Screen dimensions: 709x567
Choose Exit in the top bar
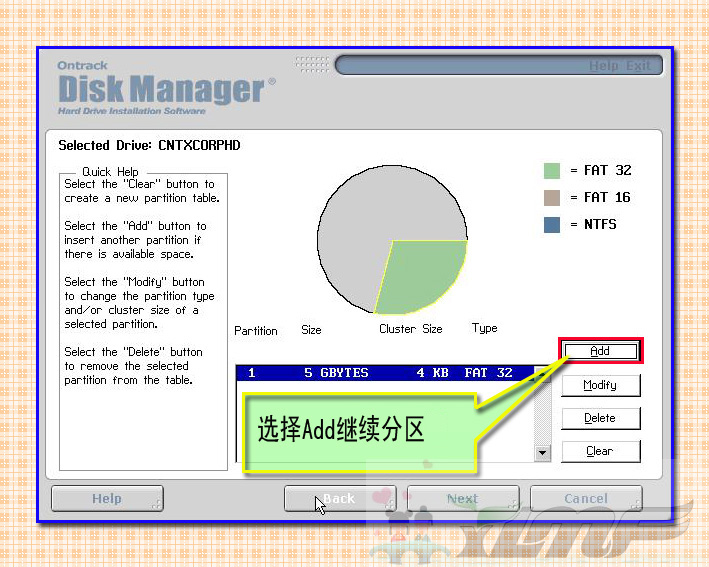pyautogui.click(x=638, y=66)
